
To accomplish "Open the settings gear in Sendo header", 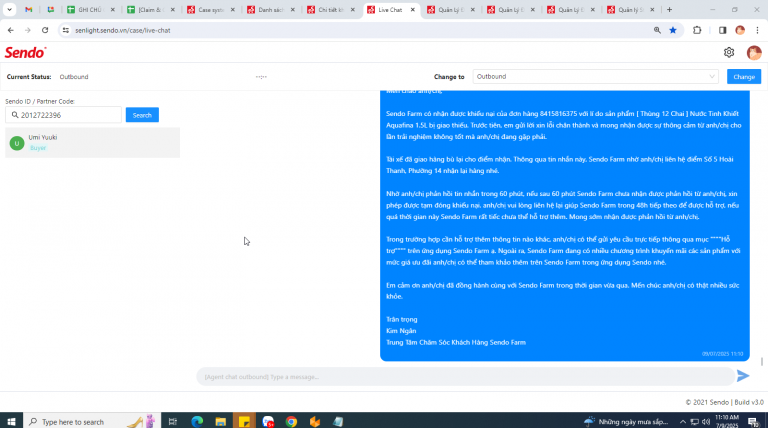I will point(729,52).
